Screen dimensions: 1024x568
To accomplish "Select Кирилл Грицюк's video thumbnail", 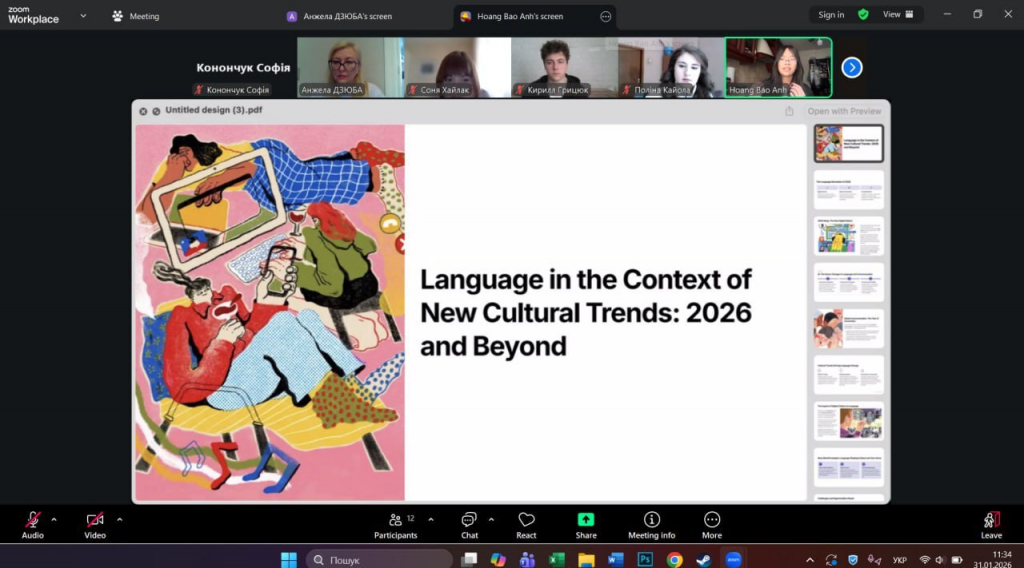I will (561, 67).
